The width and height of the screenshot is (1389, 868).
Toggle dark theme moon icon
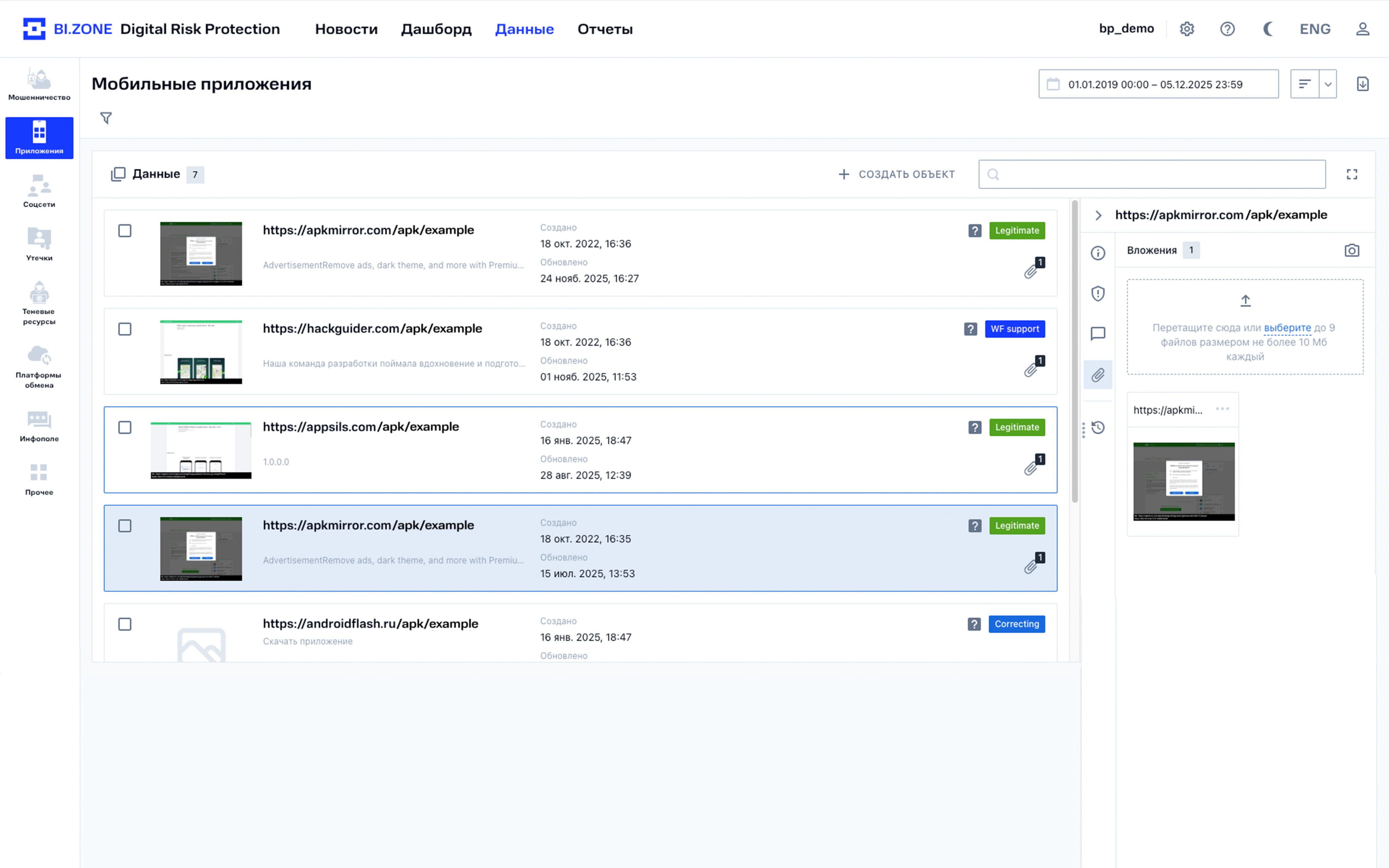(x=1268, y=29)
